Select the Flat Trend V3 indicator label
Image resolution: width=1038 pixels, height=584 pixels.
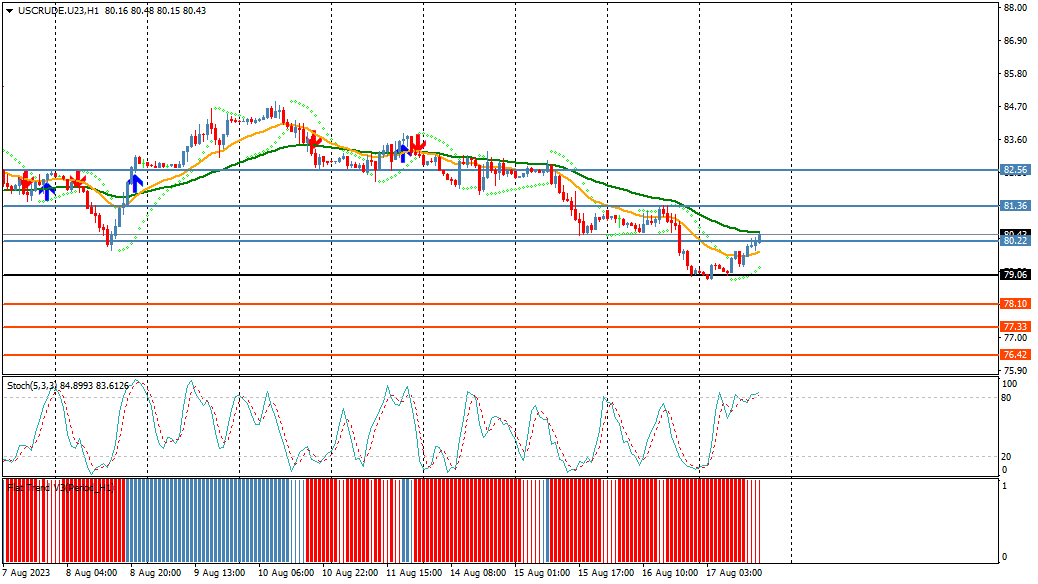tap(61, 488)
